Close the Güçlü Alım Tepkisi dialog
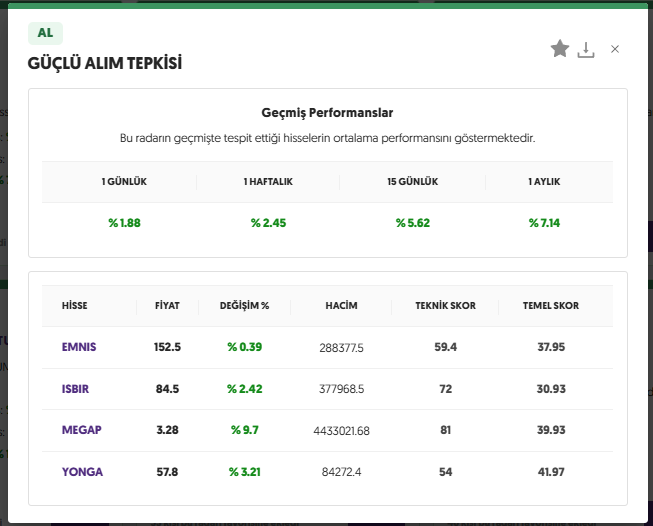 pos(615,49)
